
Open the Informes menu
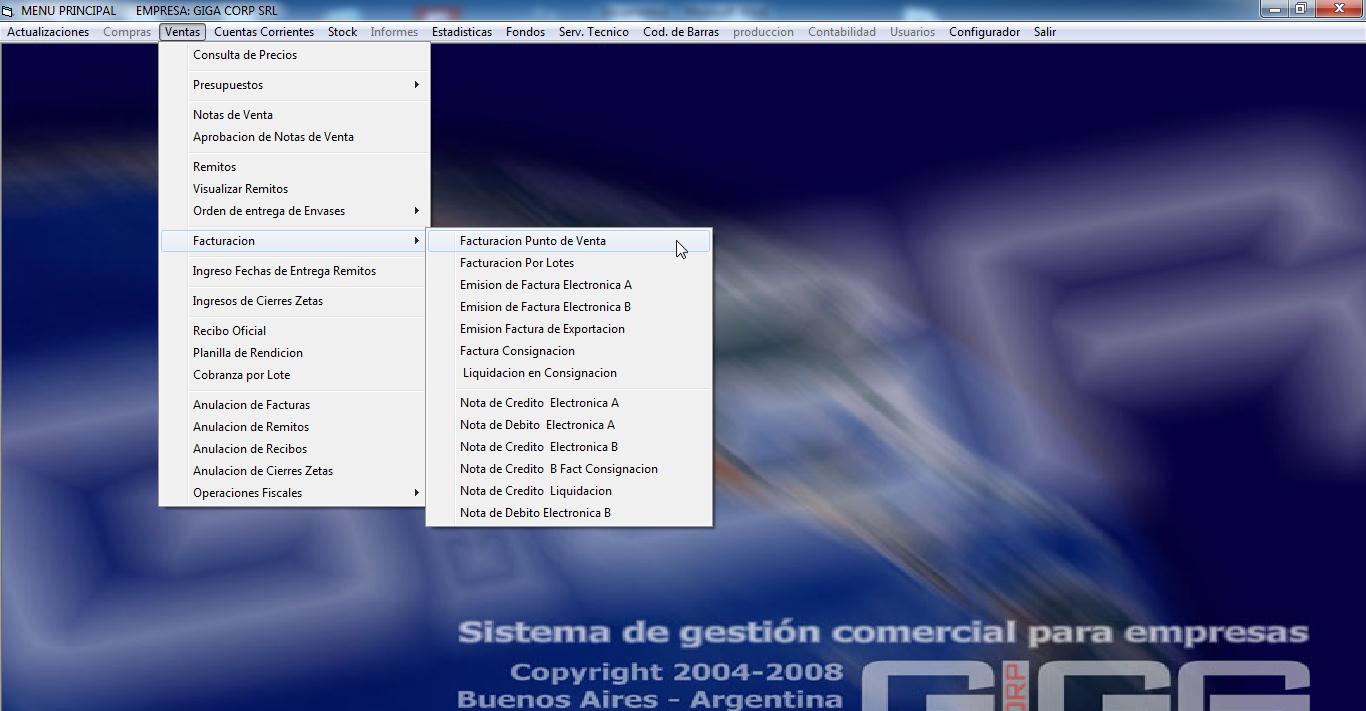(x=394, y=32)
